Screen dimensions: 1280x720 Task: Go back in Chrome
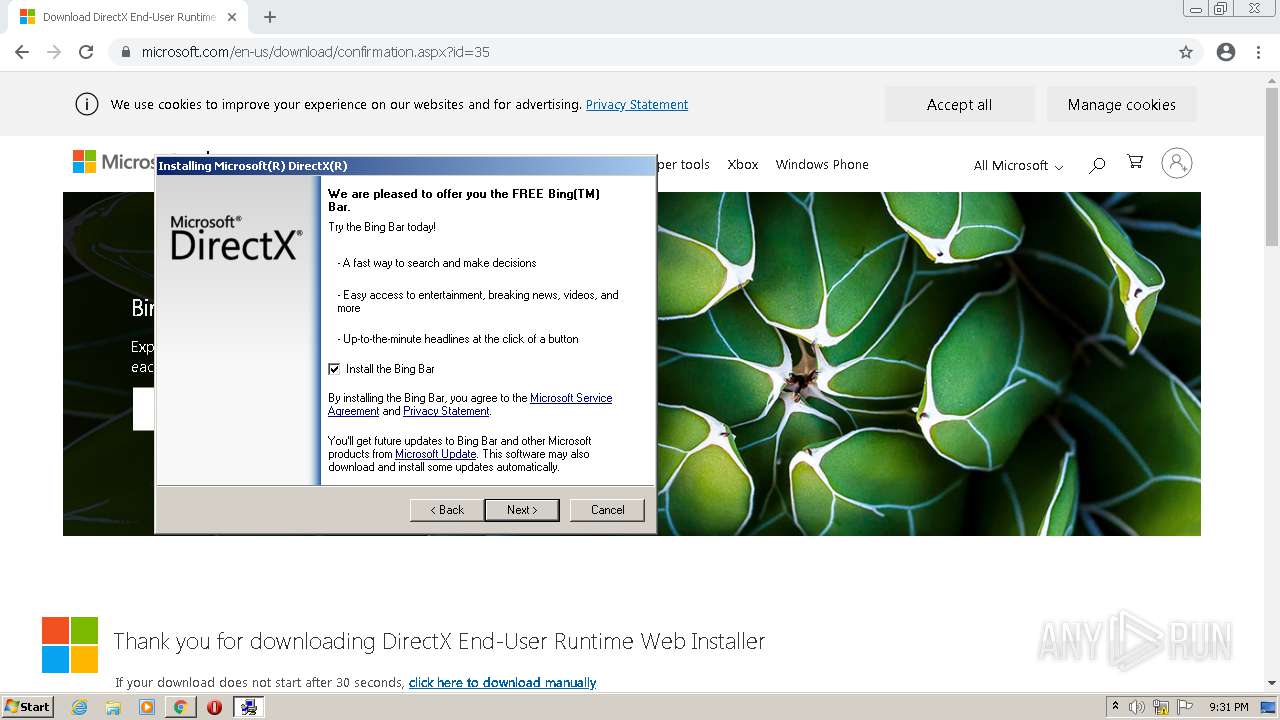click(22, 52)
